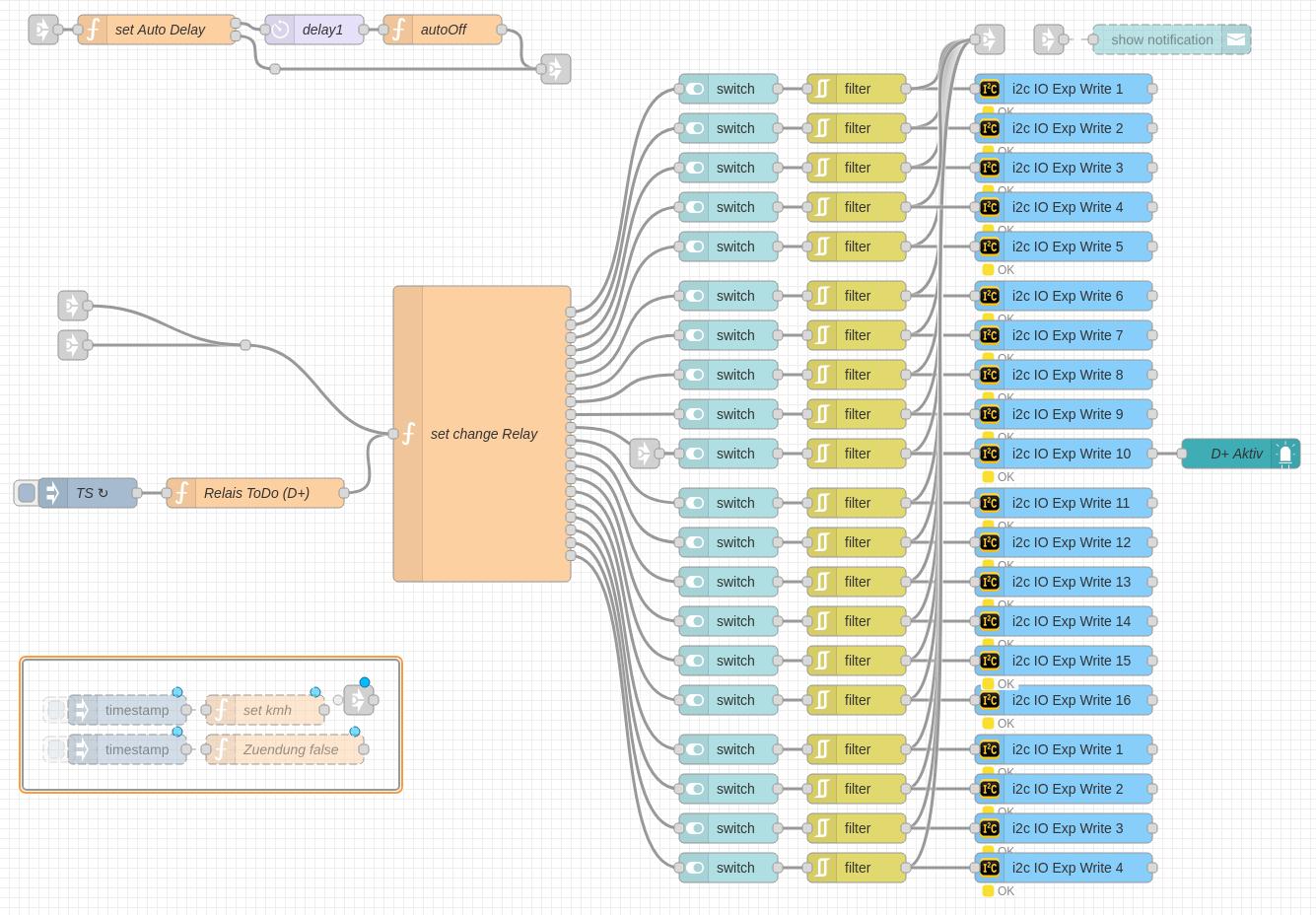Click the filter icon in the Write 13 row
1316x915 pixels.
[822, 582]
